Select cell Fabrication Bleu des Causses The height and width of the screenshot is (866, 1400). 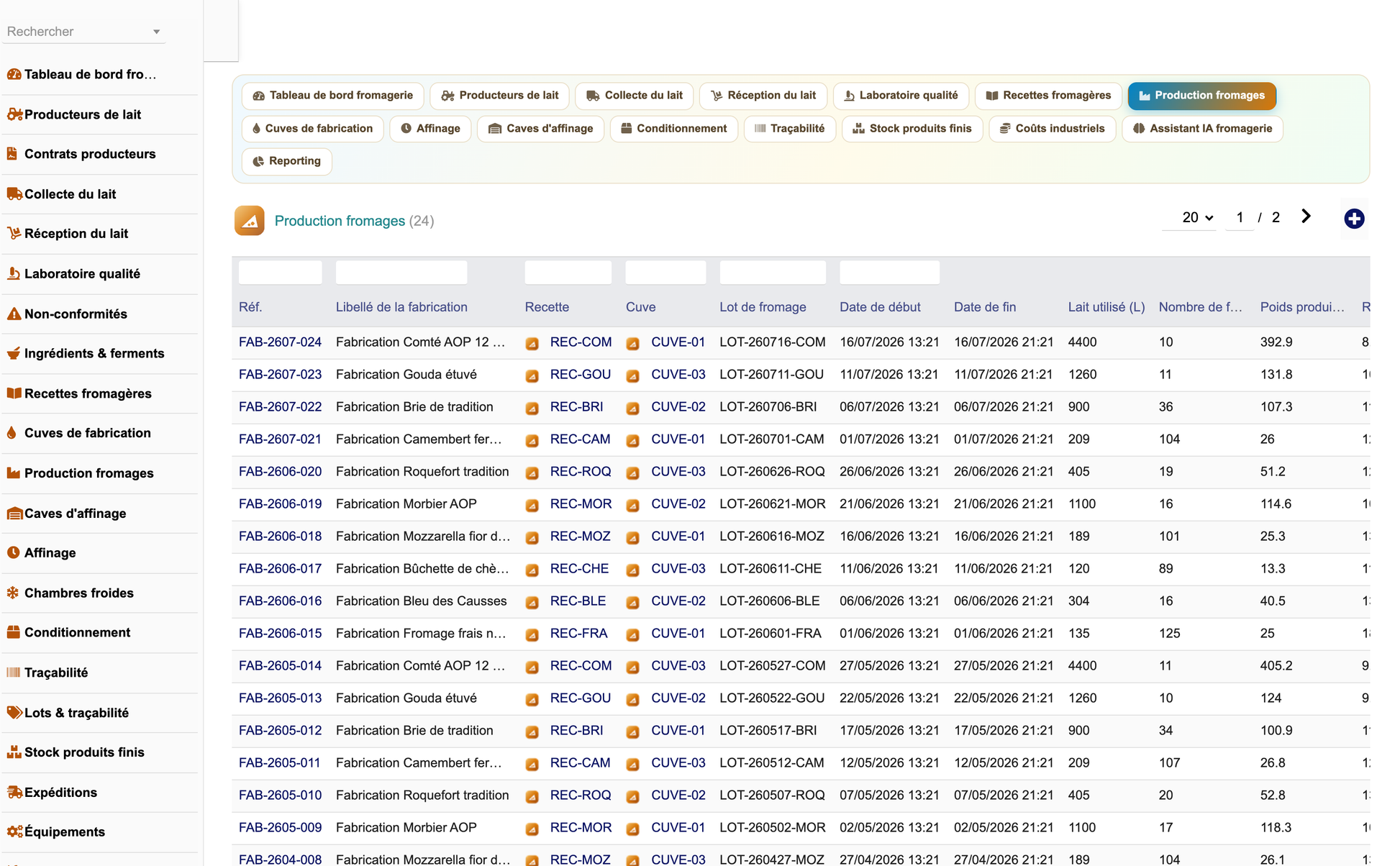point(421,601)
